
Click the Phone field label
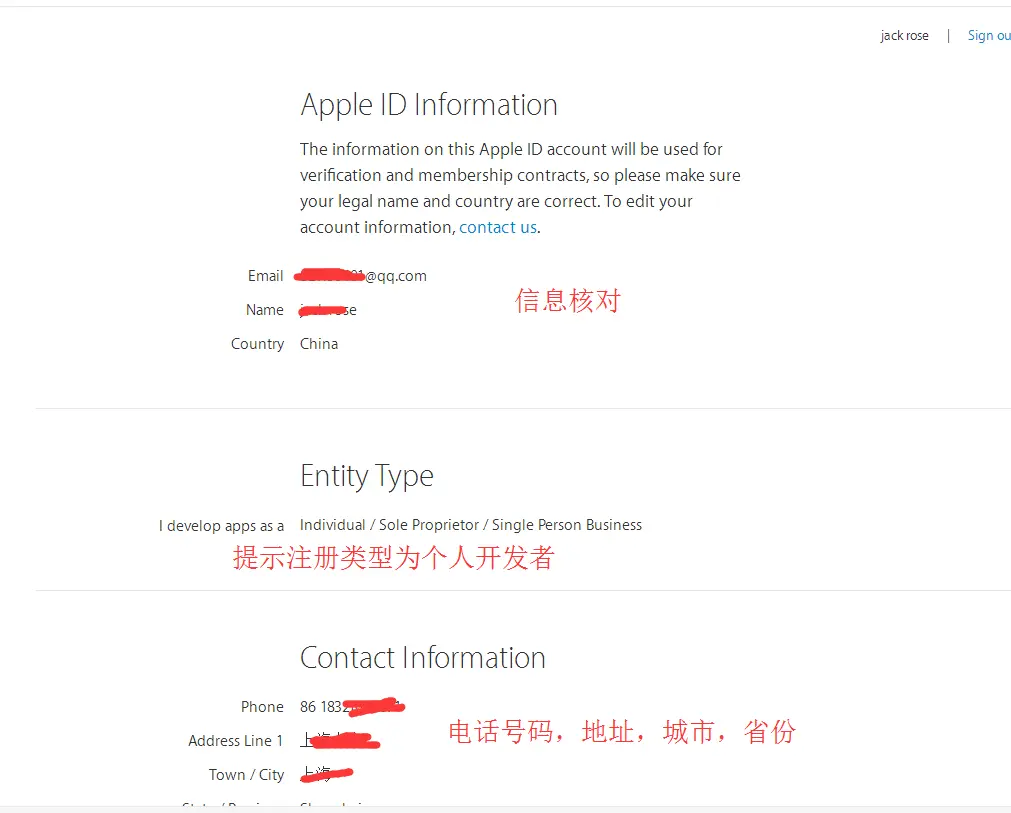[262, 707]
